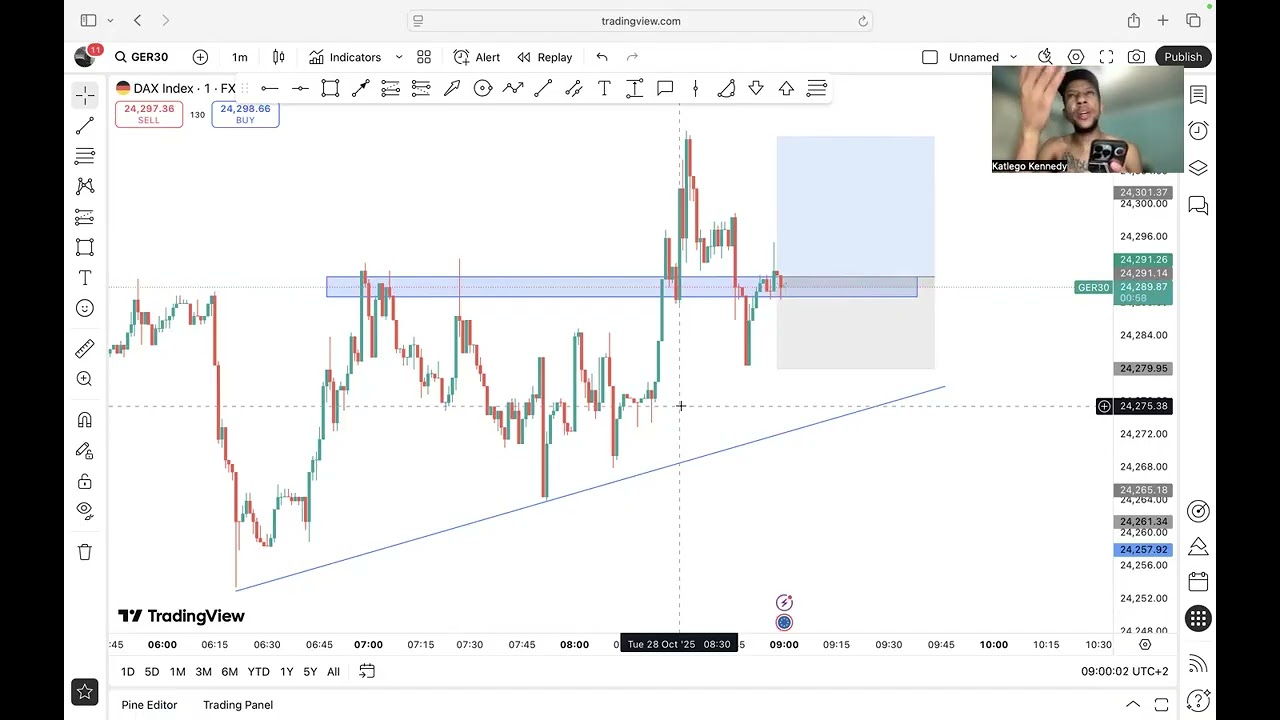Click the BUY 24,298.66 button
The width and height of the screenshot is (1280, 720).
pyautogui.click(x=245, y=114)
